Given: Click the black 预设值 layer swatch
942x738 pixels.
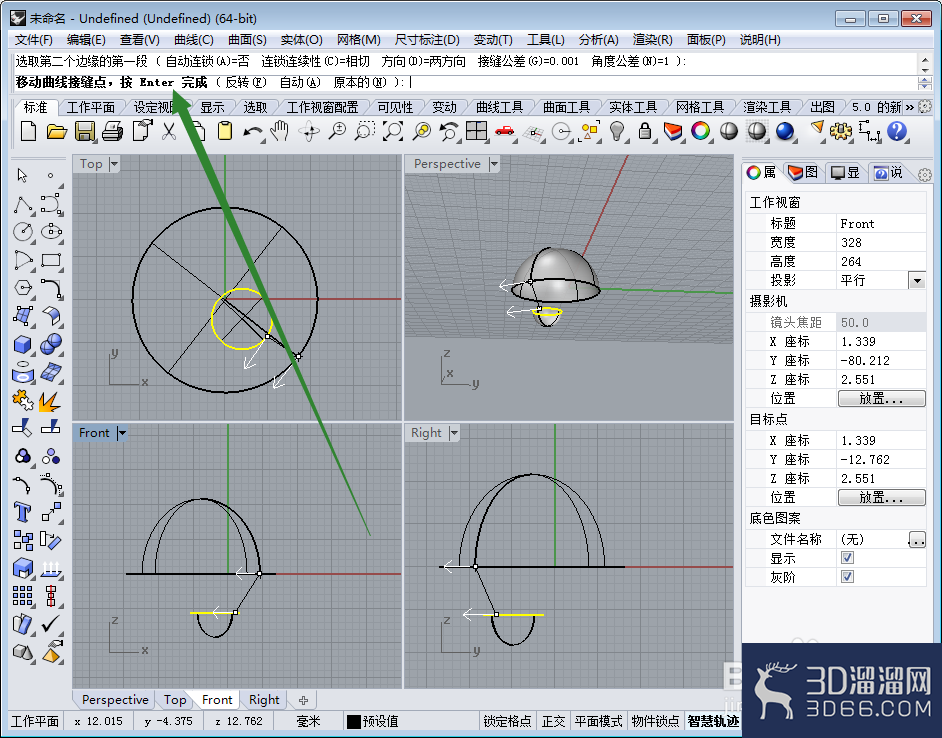Looking at the screenshot, I should 354,721.
